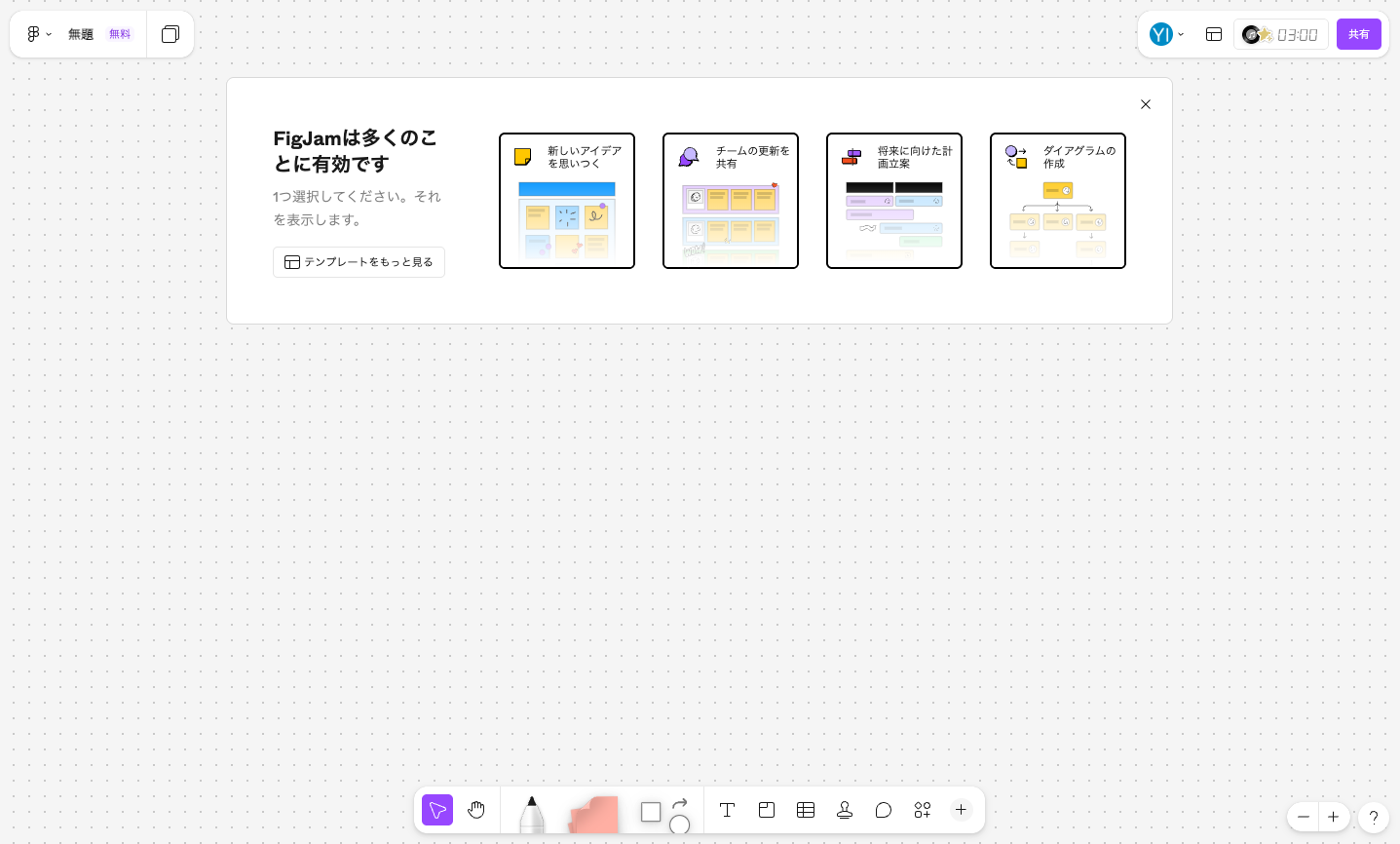Open the Figma main menu chevron
Viewport: 1400px width, 844px height.
point(49,34)
